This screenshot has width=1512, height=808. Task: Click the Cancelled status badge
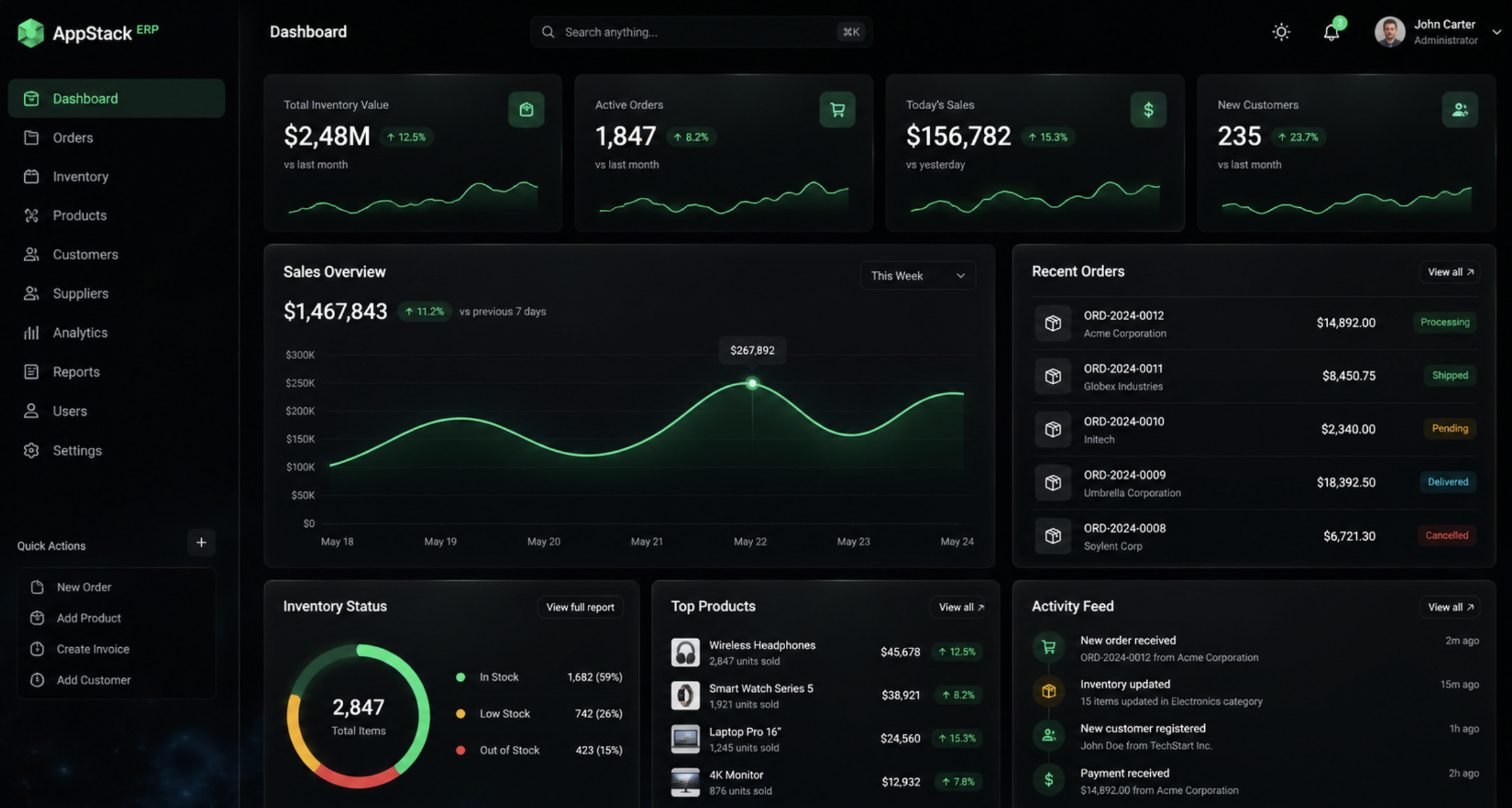coord(1447,535)
